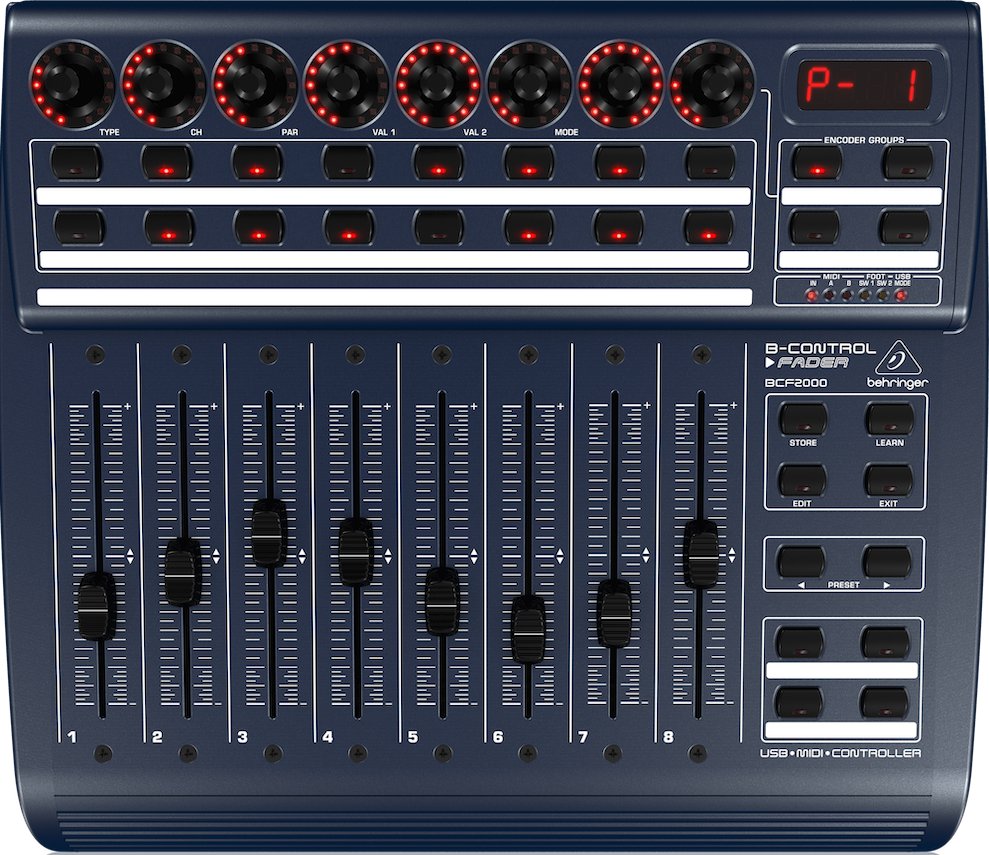This screenshot has width=989, height=855.
Task: Click the Behringer triangle logo
Action: (900, 358)
